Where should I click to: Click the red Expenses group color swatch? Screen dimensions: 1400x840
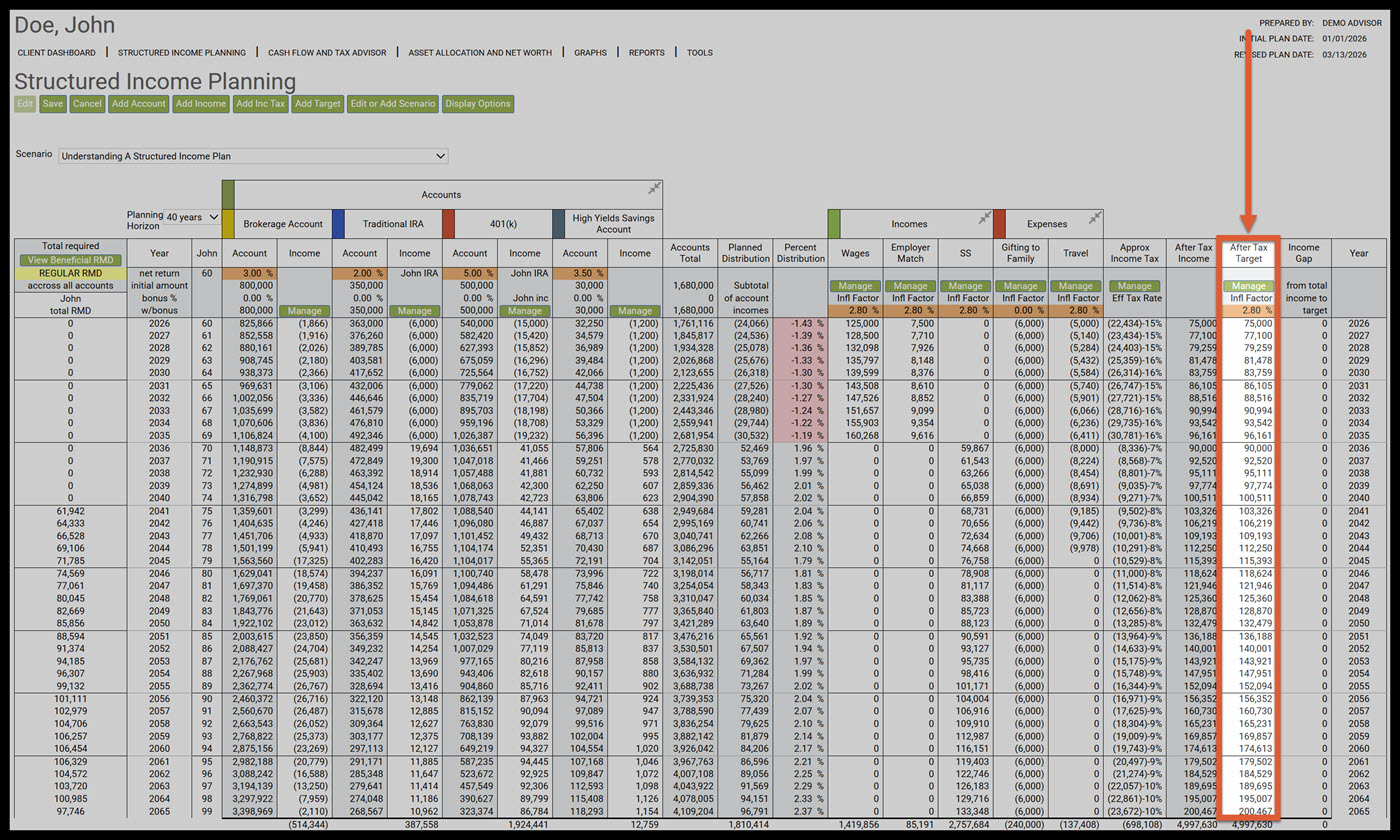point(999,223)
